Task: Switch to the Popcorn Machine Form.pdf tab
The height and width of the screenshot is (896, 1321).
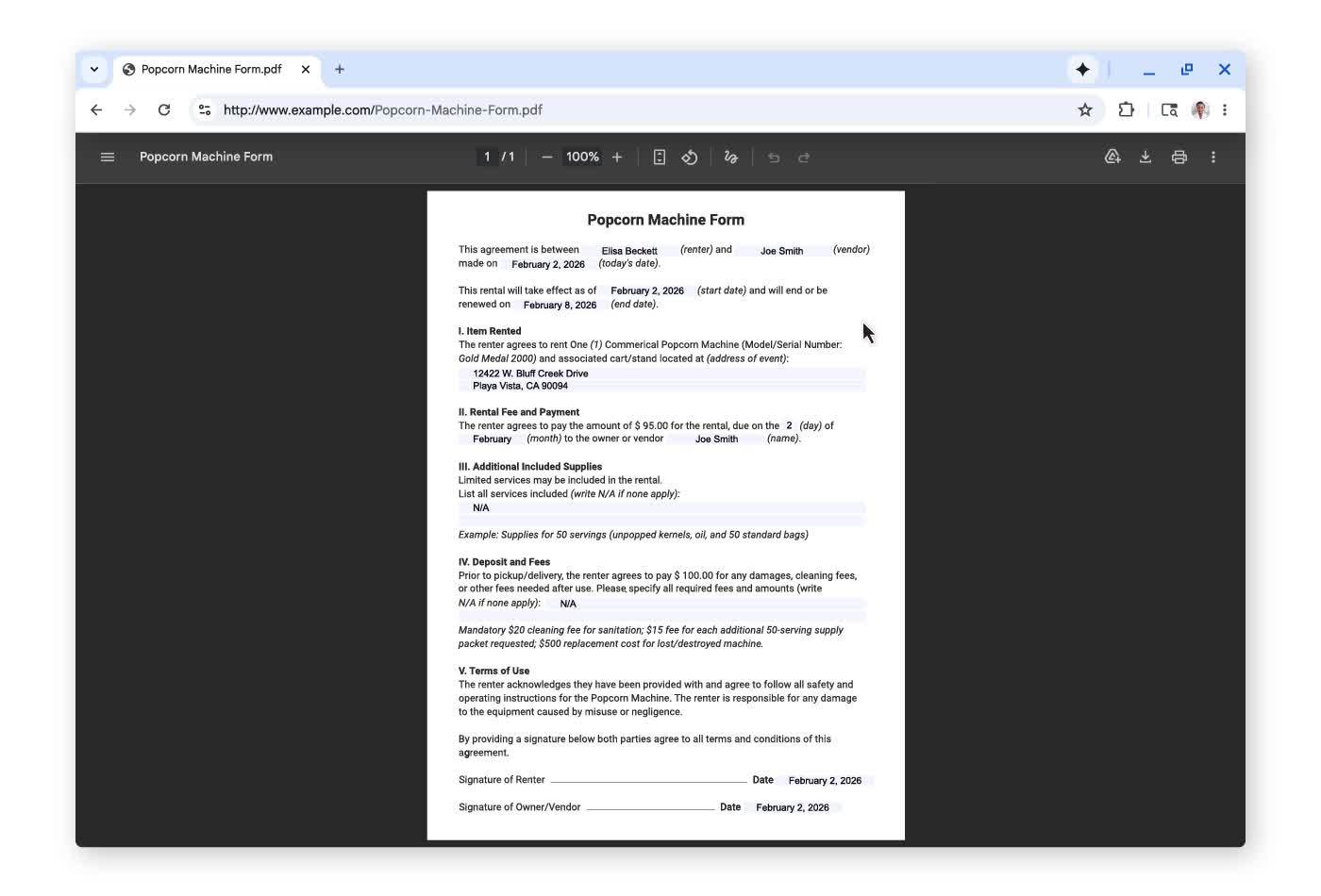Action: click(211, 69)
